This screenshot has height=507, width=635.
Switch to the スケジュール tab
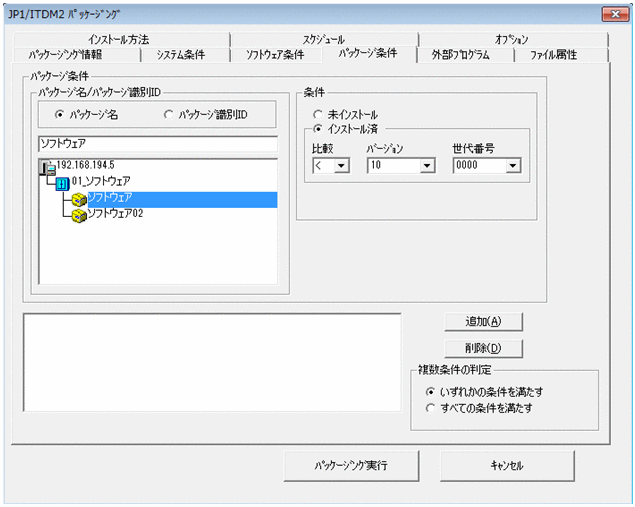pos(324,39)
